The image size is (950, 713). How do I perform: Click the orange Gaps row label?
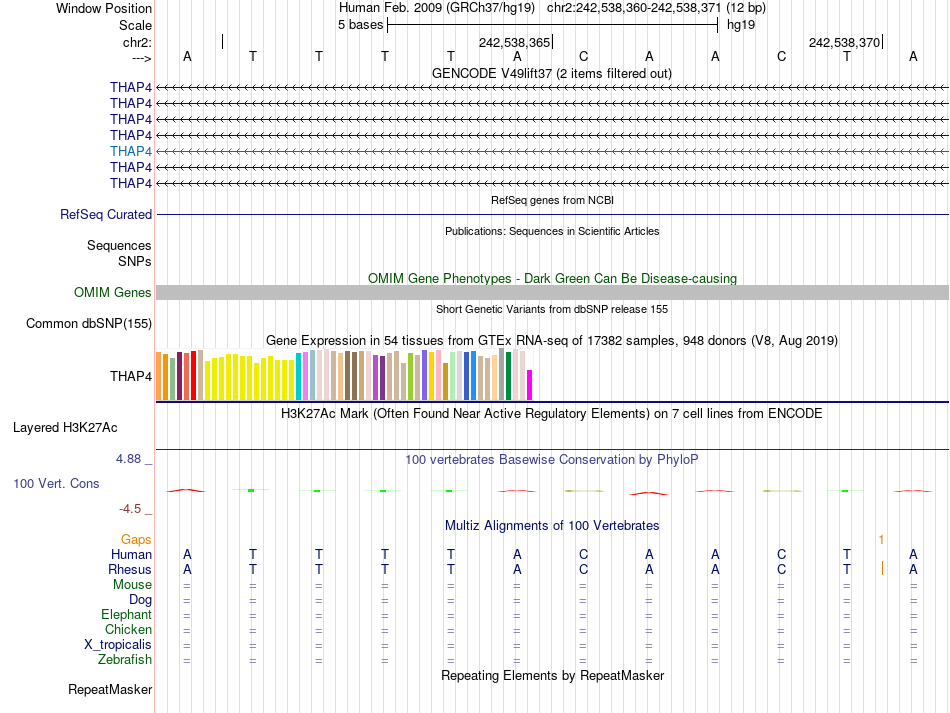tap(136, 539)
